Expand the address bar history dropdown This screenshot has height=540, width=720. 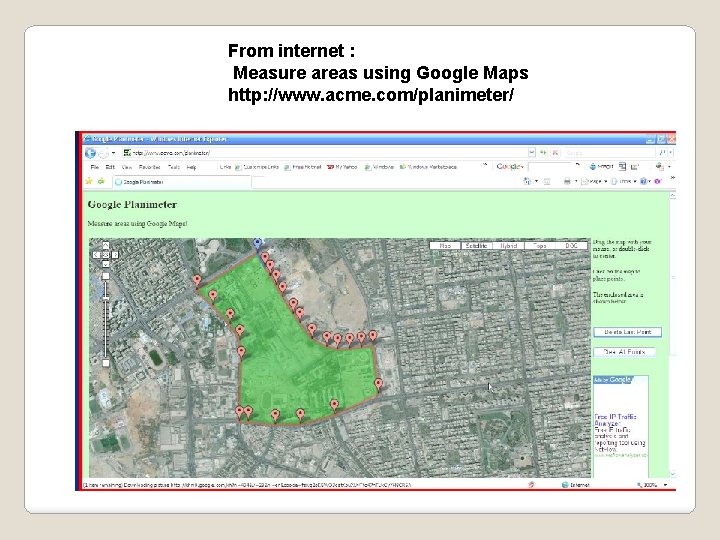pyautogui.click(x=532, y=152)
